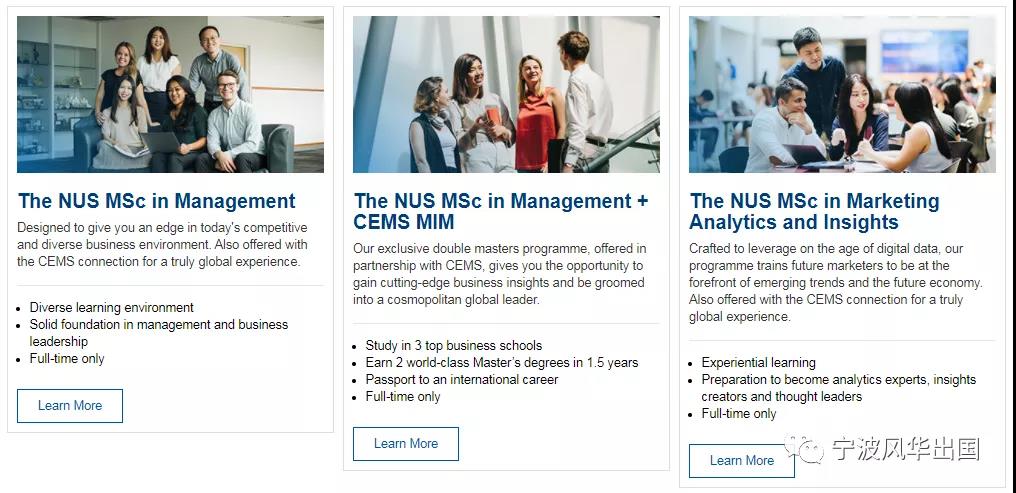Click the 'Experiential learning' bullet
Screen dimensions: 1016x493
(x=759, y=362)
